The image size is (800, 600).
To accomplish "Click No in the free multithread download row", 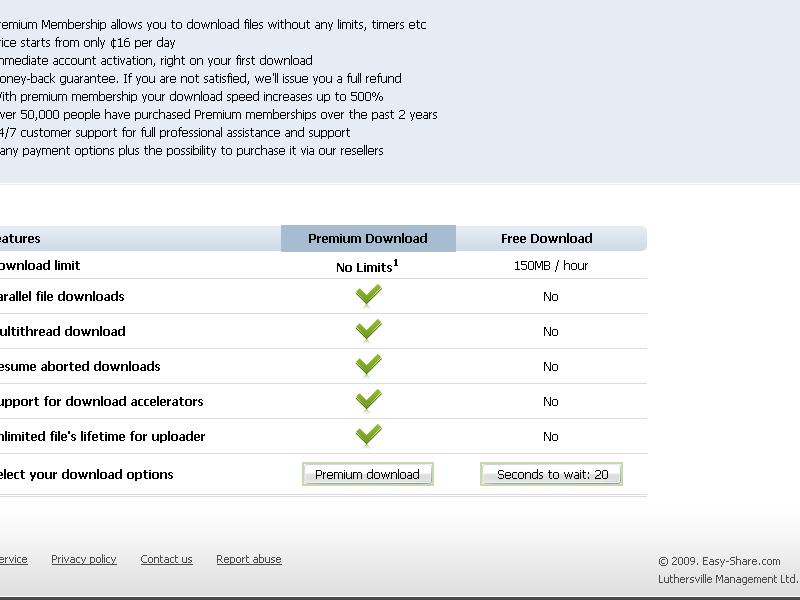I will coord(551,332).
